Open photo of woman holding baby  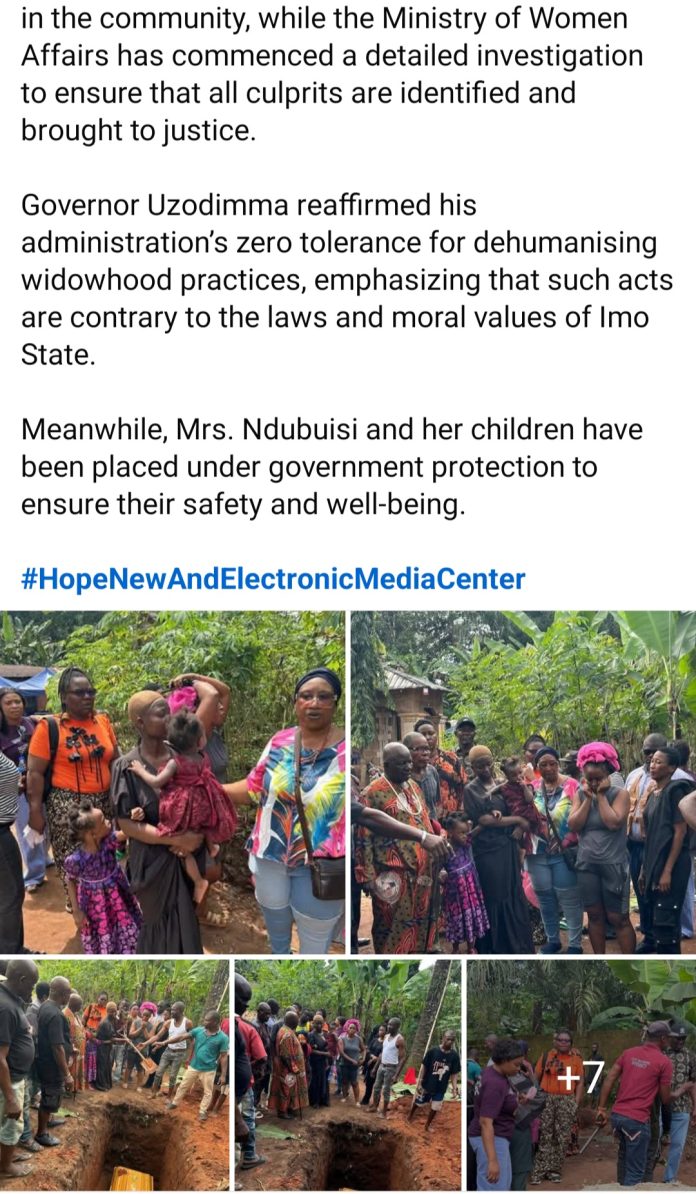[x=172, y=781]
